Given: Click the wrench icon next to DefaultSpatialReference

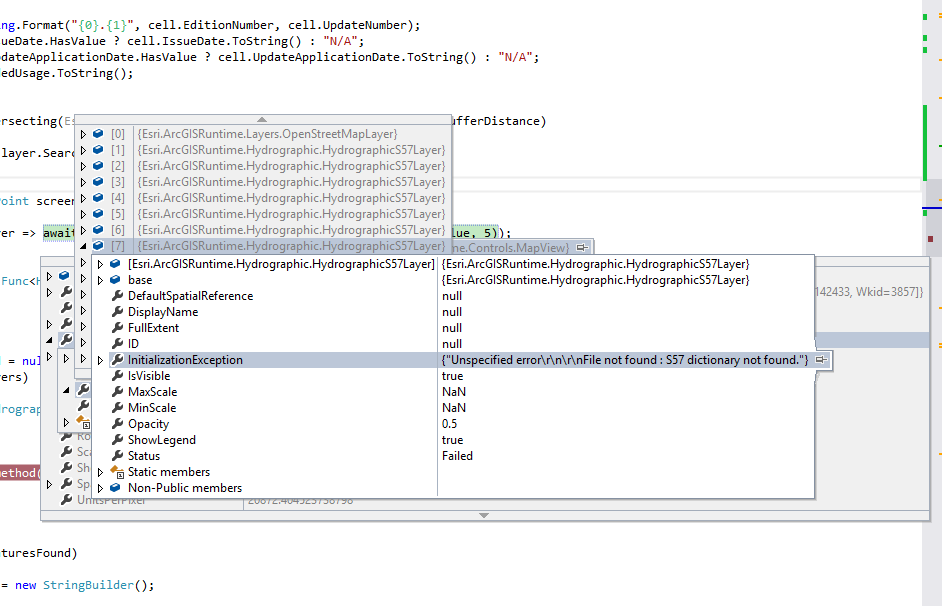Looking at the screenshot, I should pos(117,295).
